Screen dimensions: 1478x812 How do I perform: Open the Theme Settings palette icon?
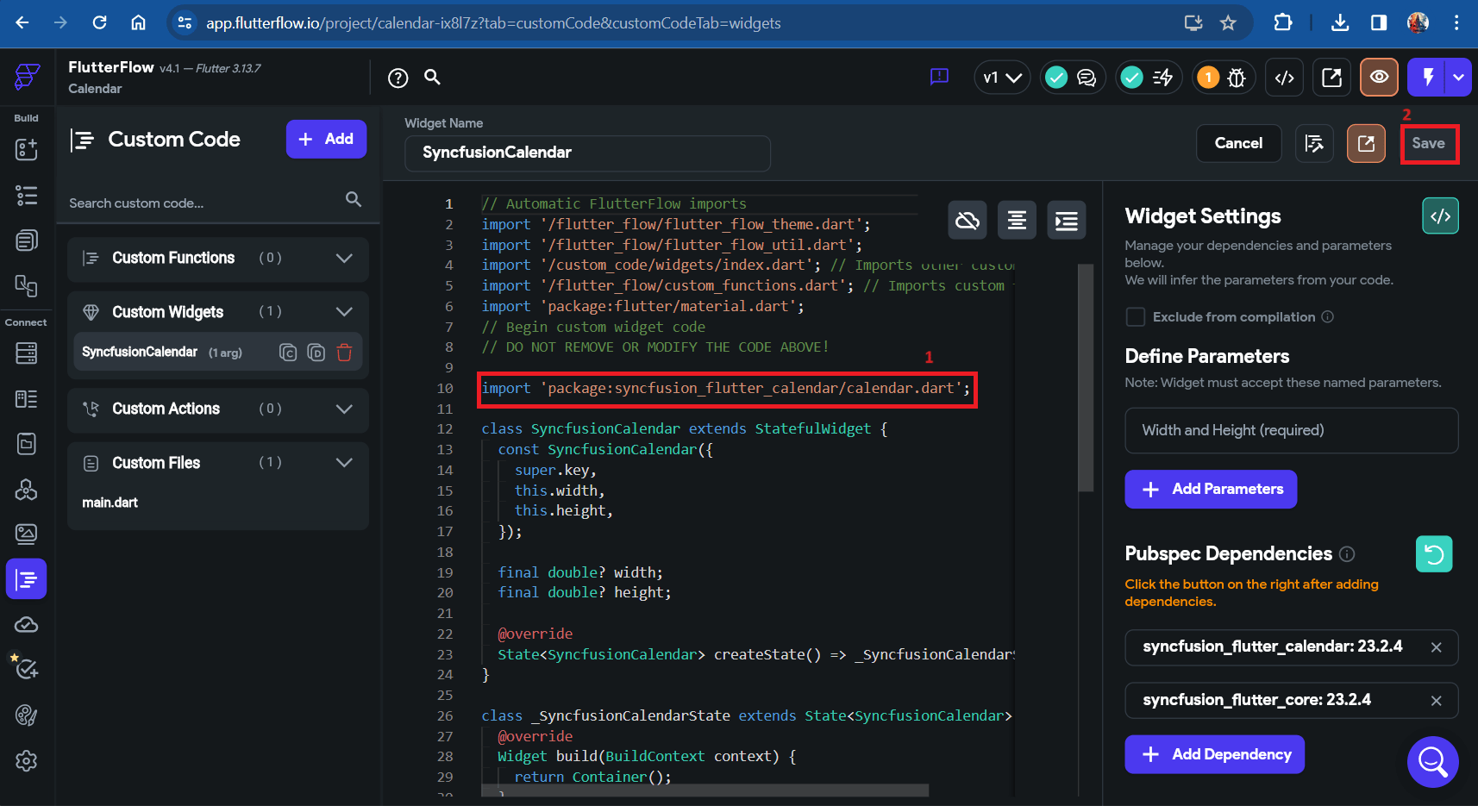pos(27,715)
